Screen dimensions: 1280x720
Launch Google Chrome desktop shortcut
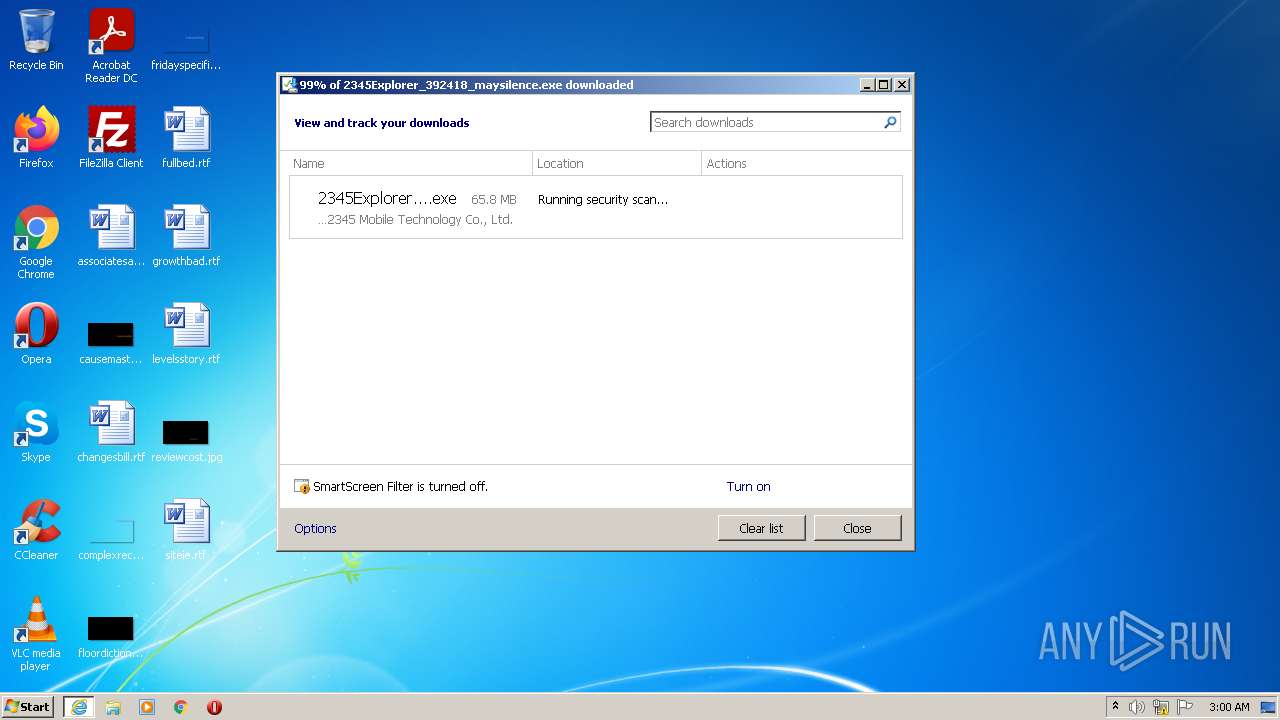point(36,242)
